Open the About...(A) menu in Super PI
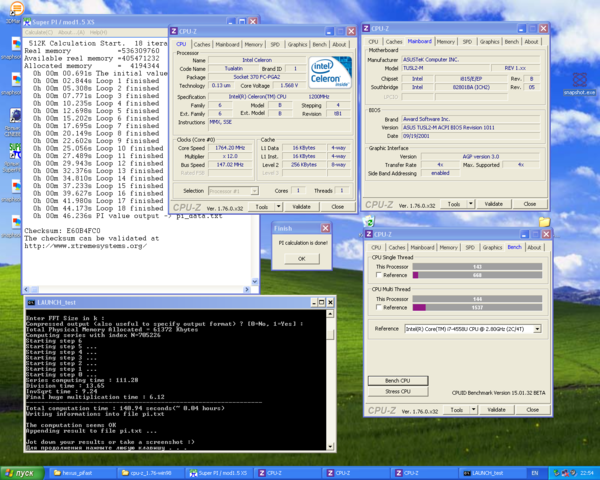 [71, 33]
